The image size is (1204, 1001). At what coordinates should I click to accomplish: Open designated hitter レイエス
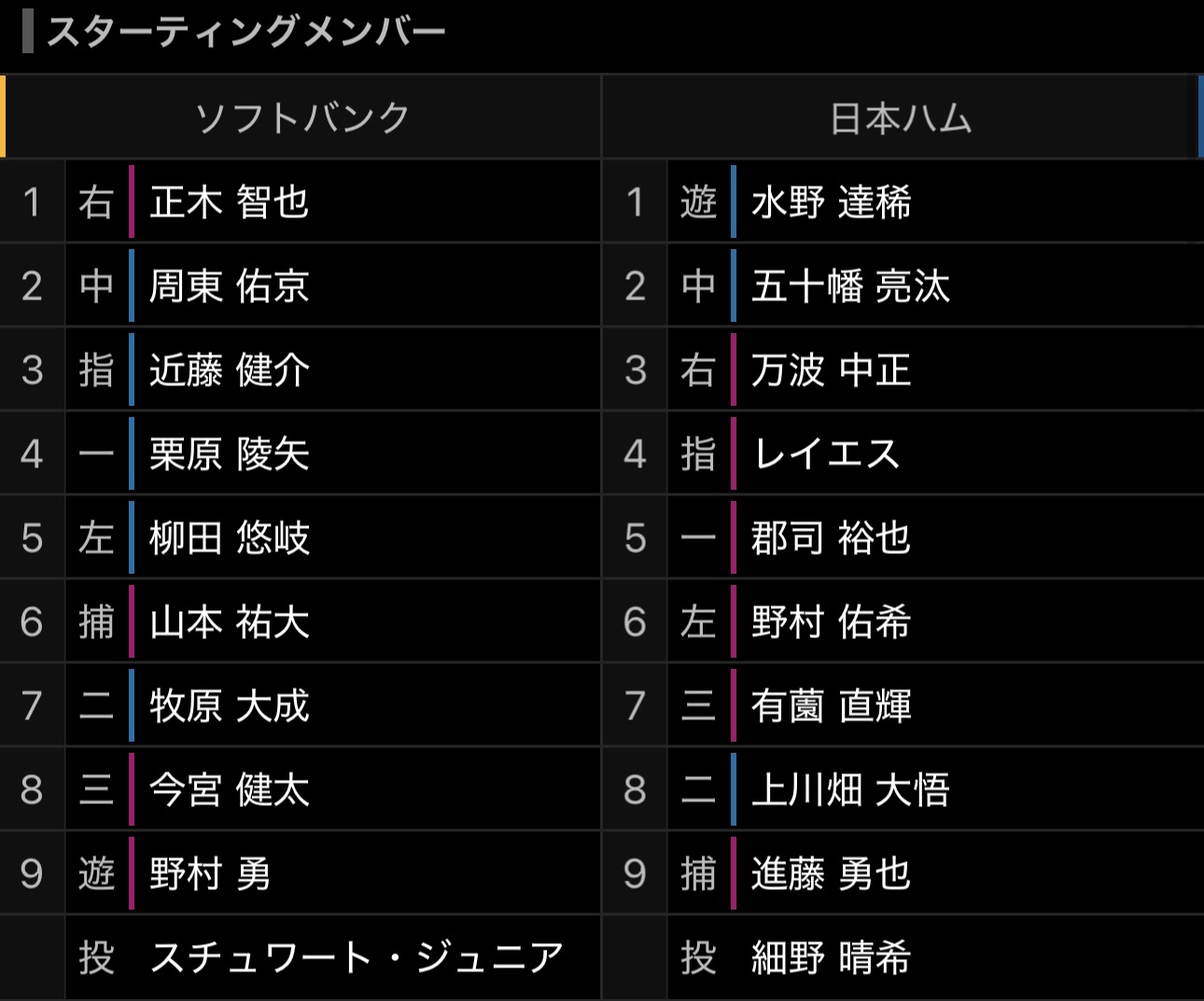pos(826,454)
